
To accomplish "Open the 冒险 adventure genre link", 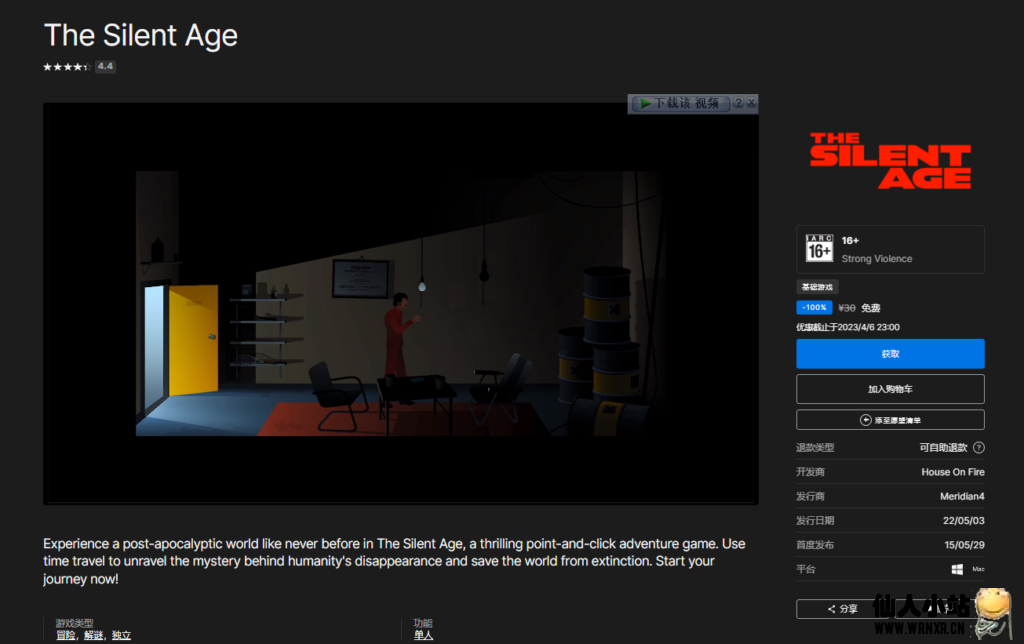I will tap(65, 636).
